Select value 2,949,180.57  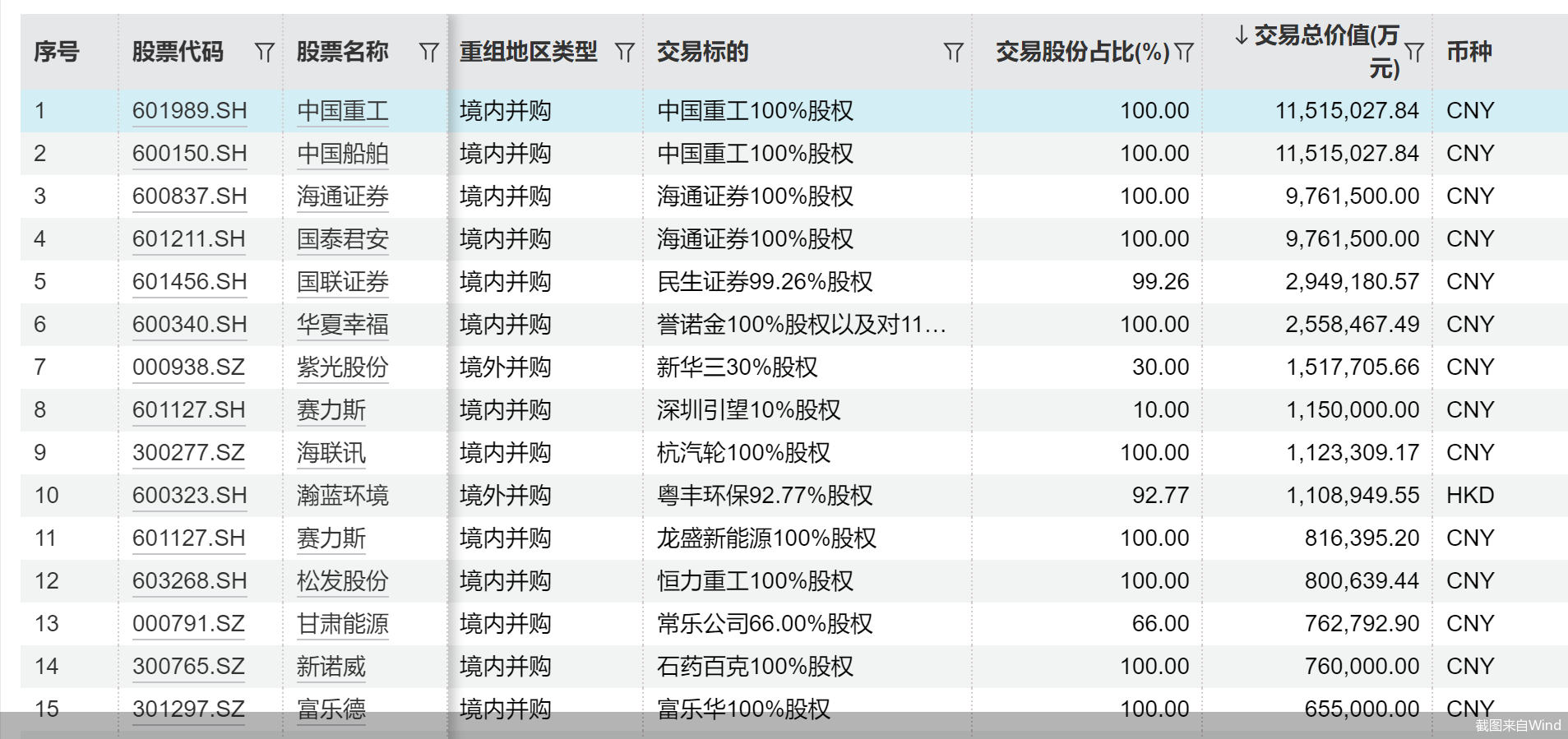(1353, 282)
